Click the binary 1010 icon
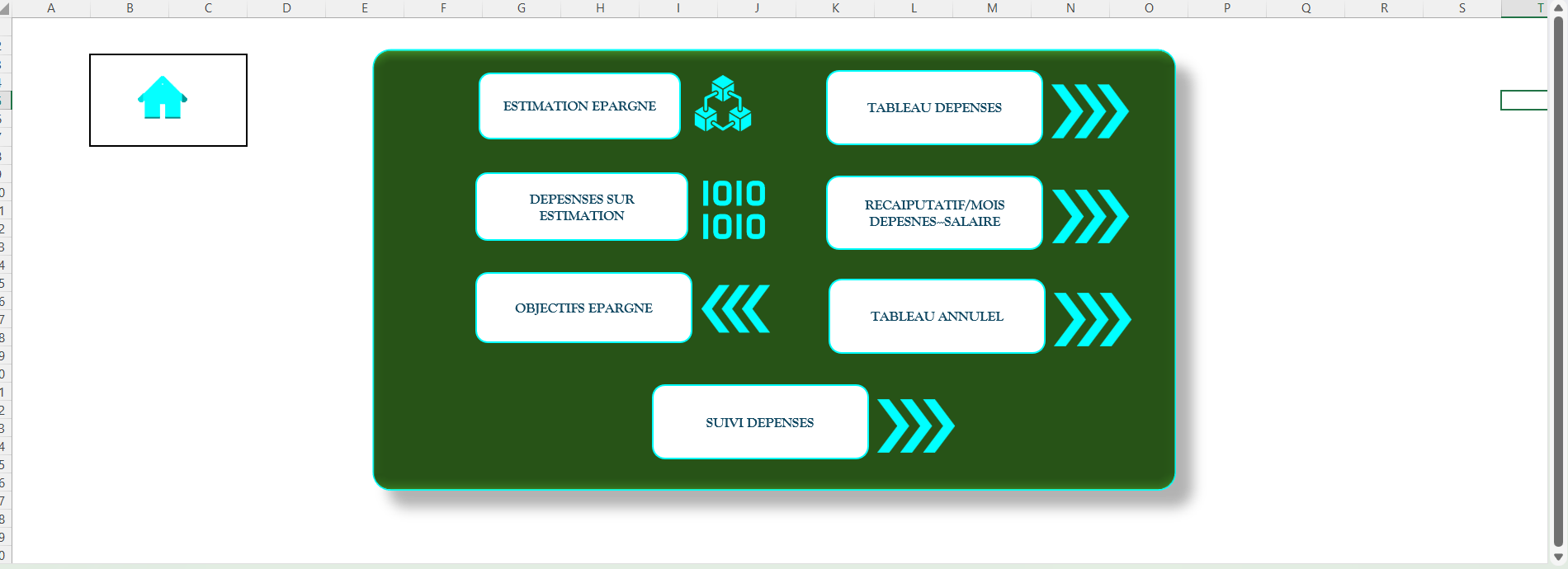Viewport: 1568px width, 569px height. pos(734,210)
